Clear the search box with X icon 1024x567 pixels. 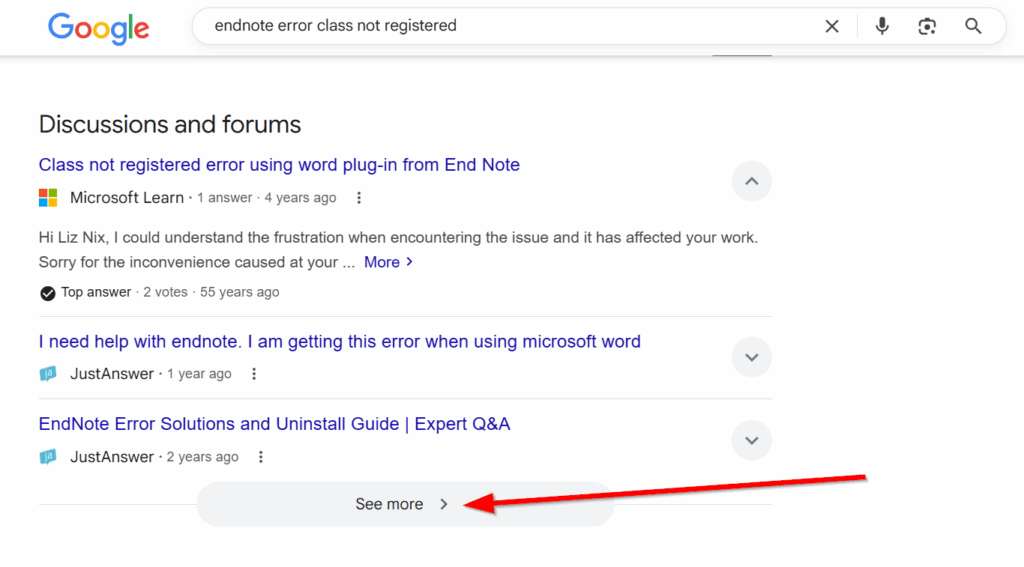(831, 26)
